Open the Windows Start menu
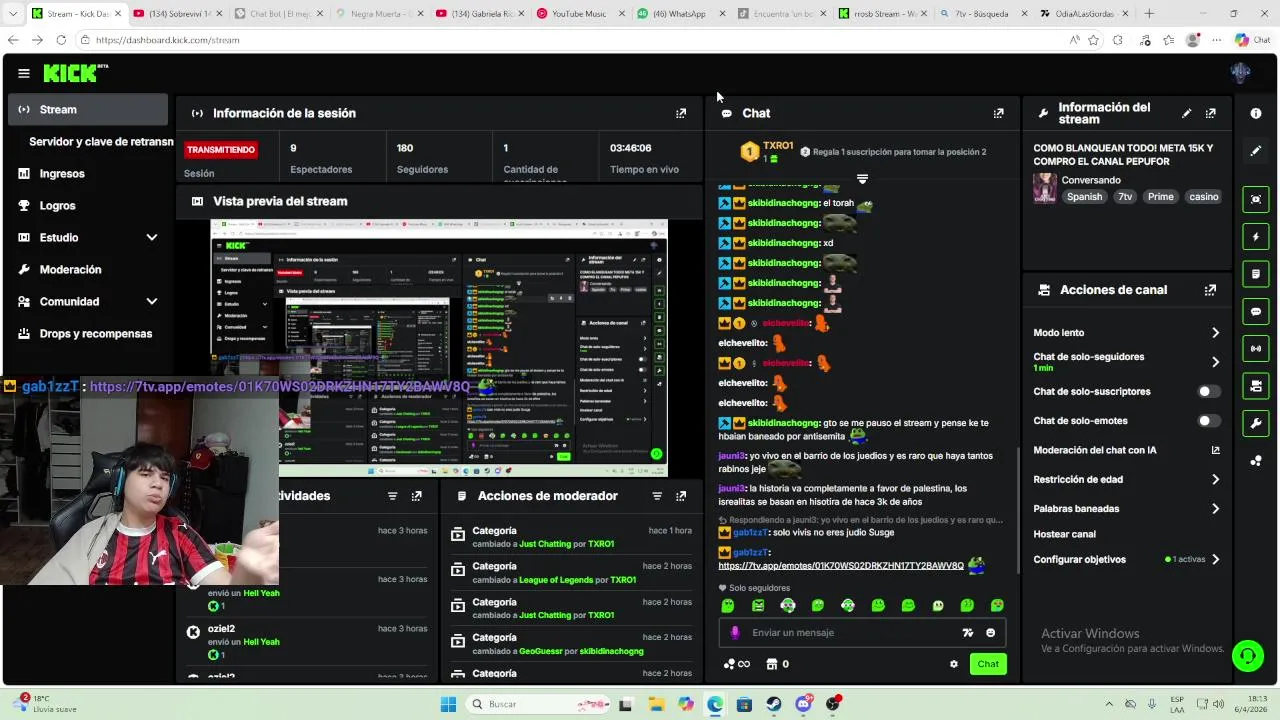The width and height of the screenshot is (1280, 720). (x=448, y=704)
